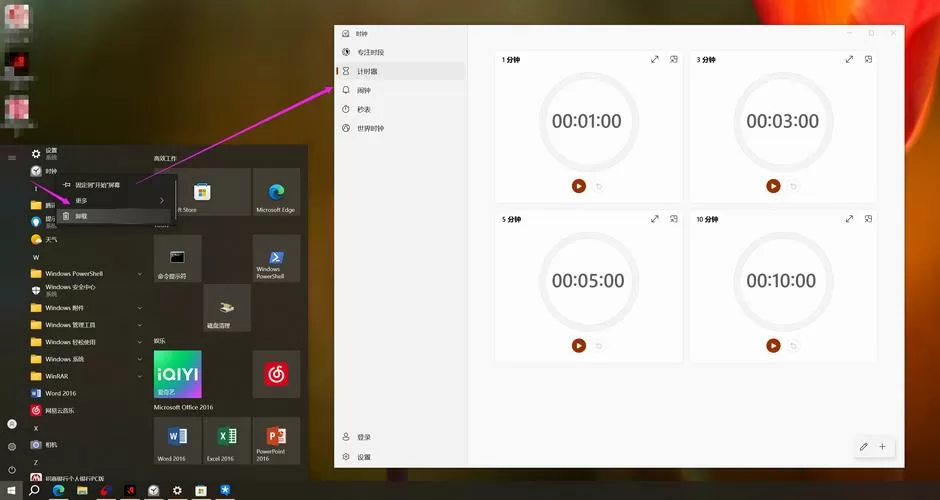Select 计时器 in Clock sidebar
The height and width of the screenshot is (500, 940).
click(x=401, y=71)
